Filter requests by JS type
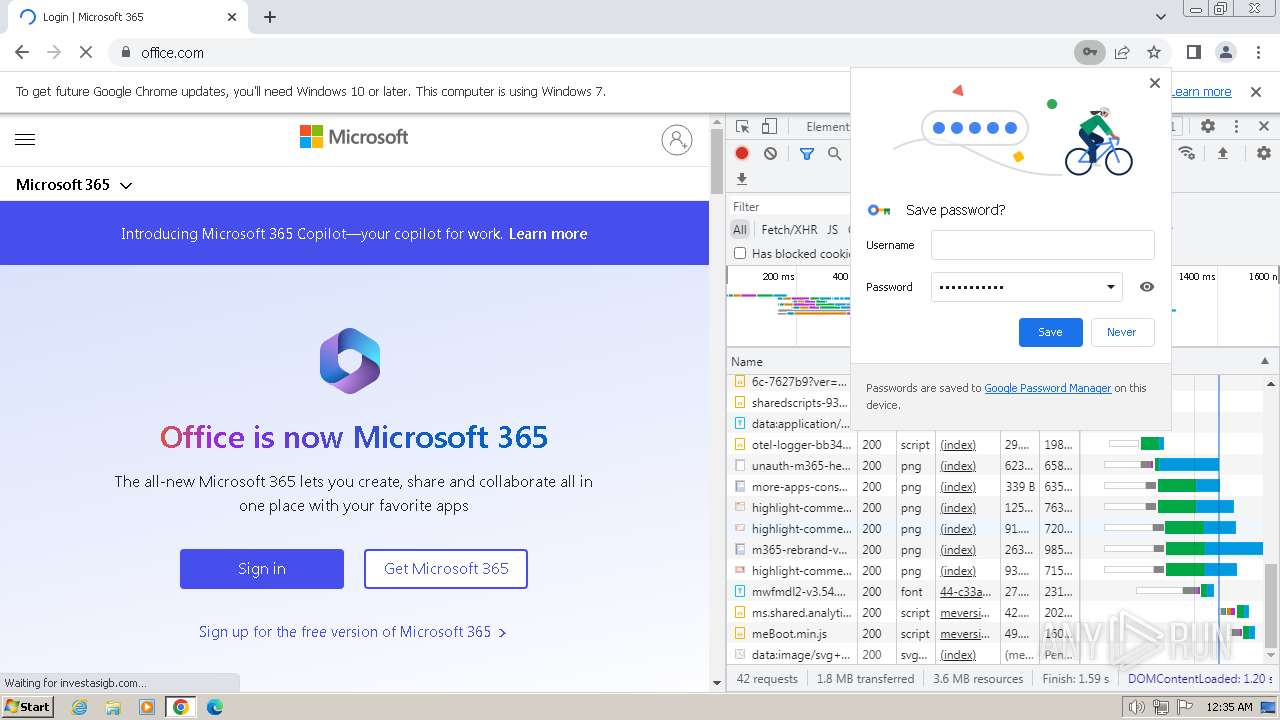 [832, 229]
